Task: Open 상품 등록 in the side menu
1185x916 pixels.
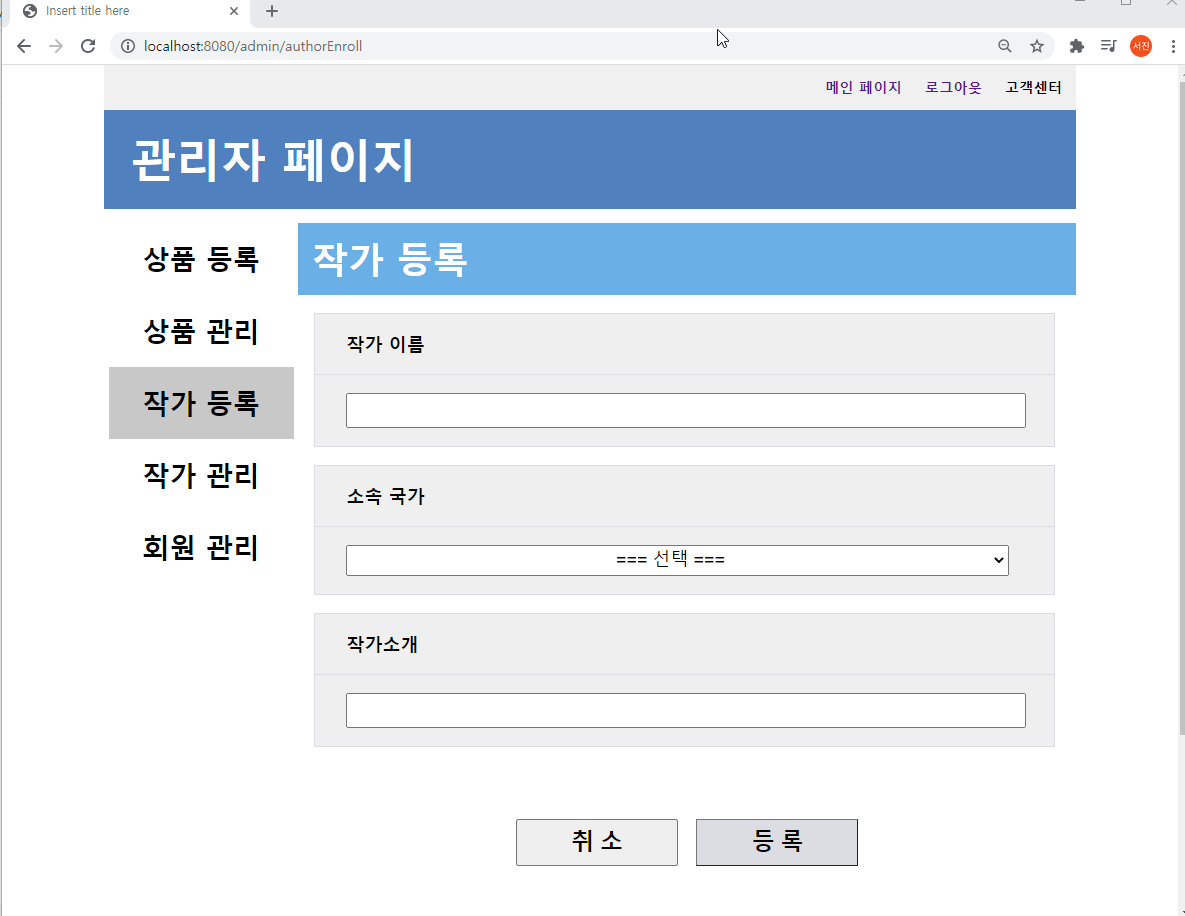Action: 201,259
